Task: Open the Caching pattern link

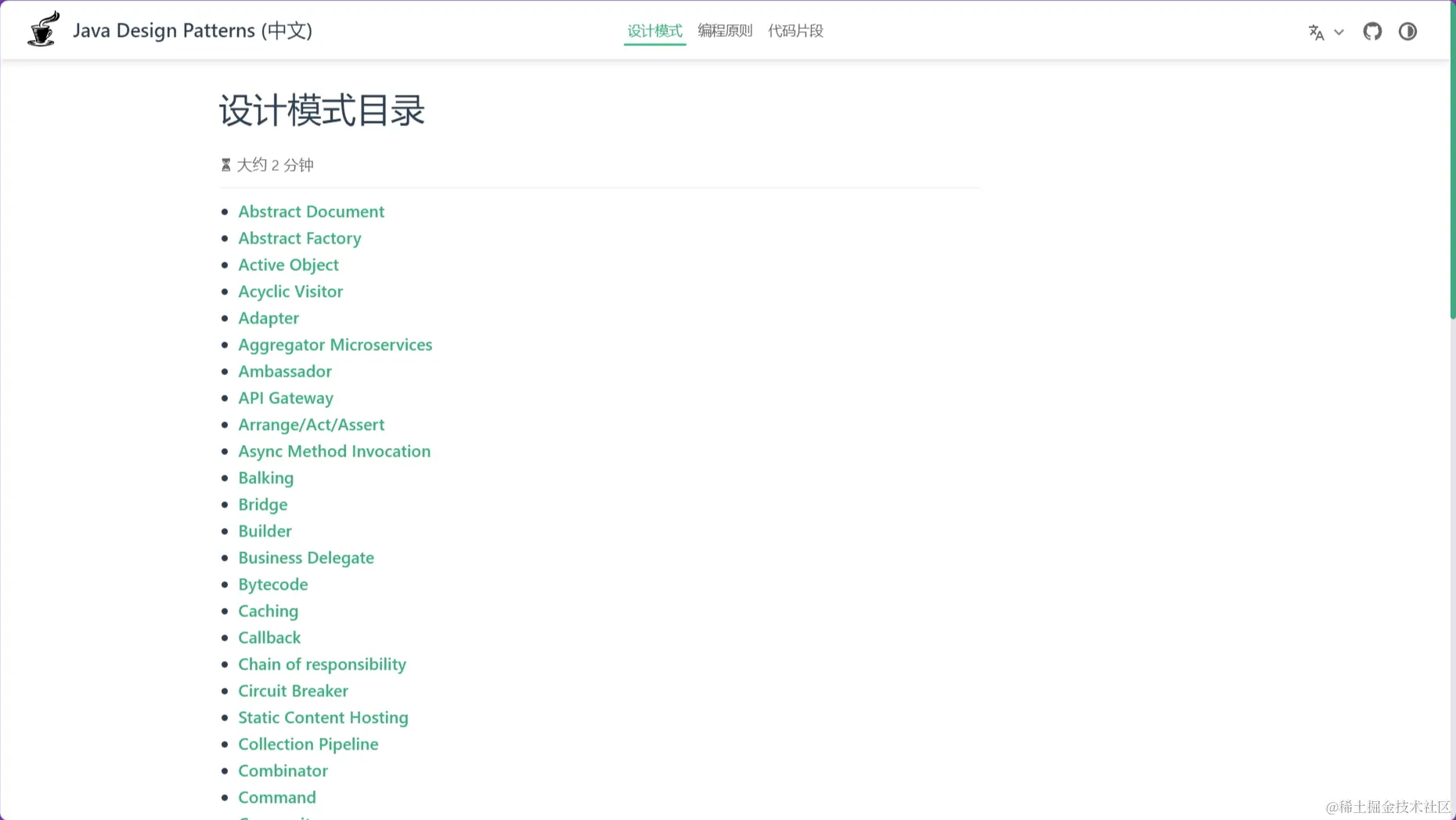Action: click(268, 611)
